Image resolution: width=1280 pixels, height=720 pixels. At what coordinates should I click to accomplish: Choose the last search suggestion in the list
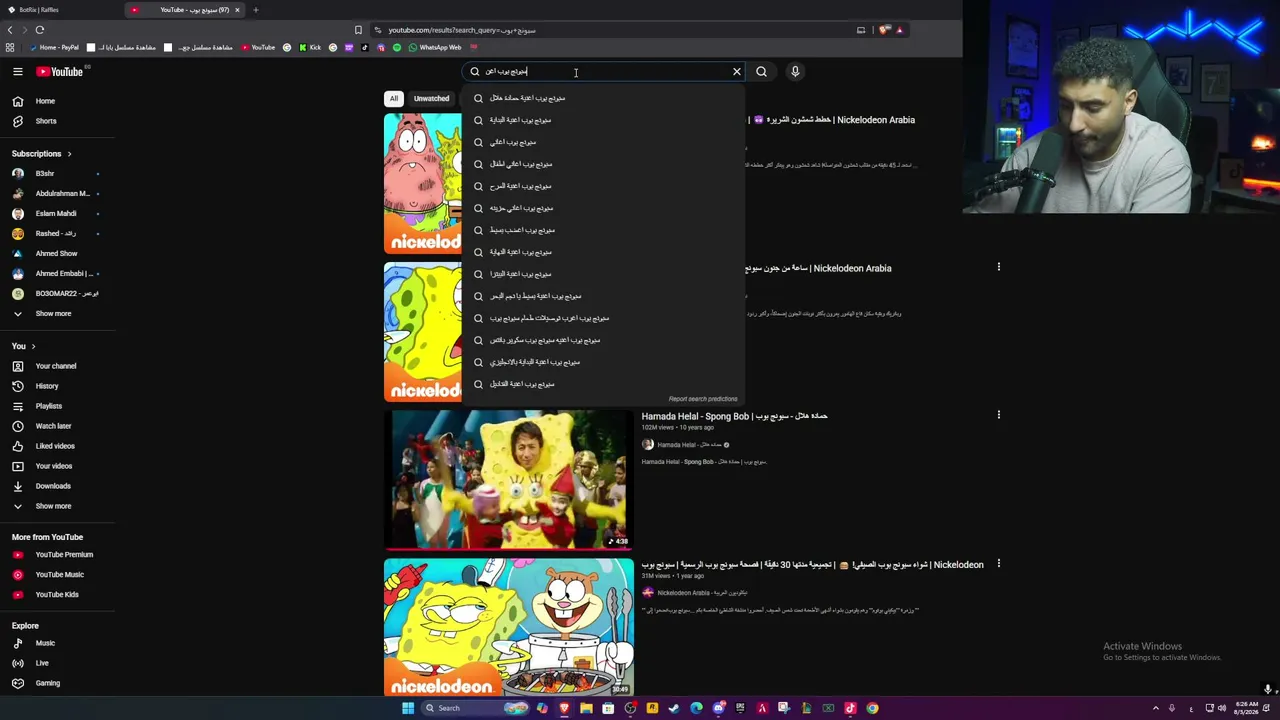[603, 384]
